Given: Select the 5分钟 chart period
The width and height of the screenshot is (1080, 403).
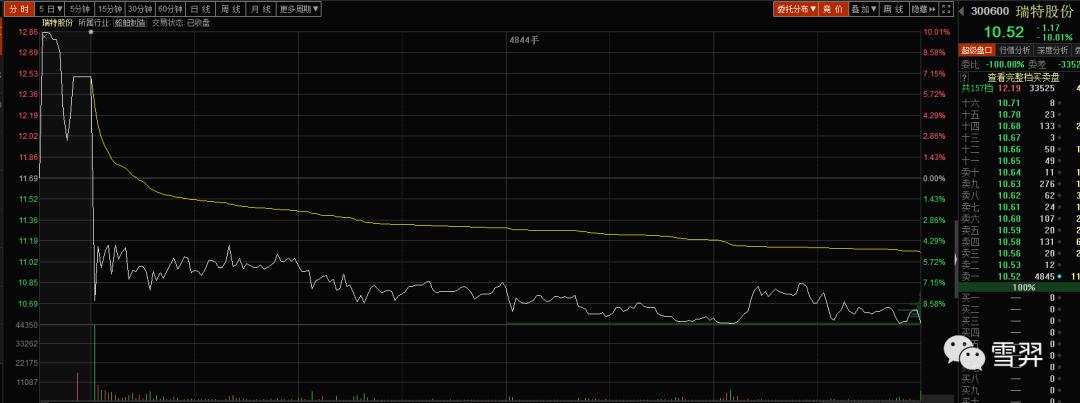Looking at the screenshot, I should pos(80,9).
